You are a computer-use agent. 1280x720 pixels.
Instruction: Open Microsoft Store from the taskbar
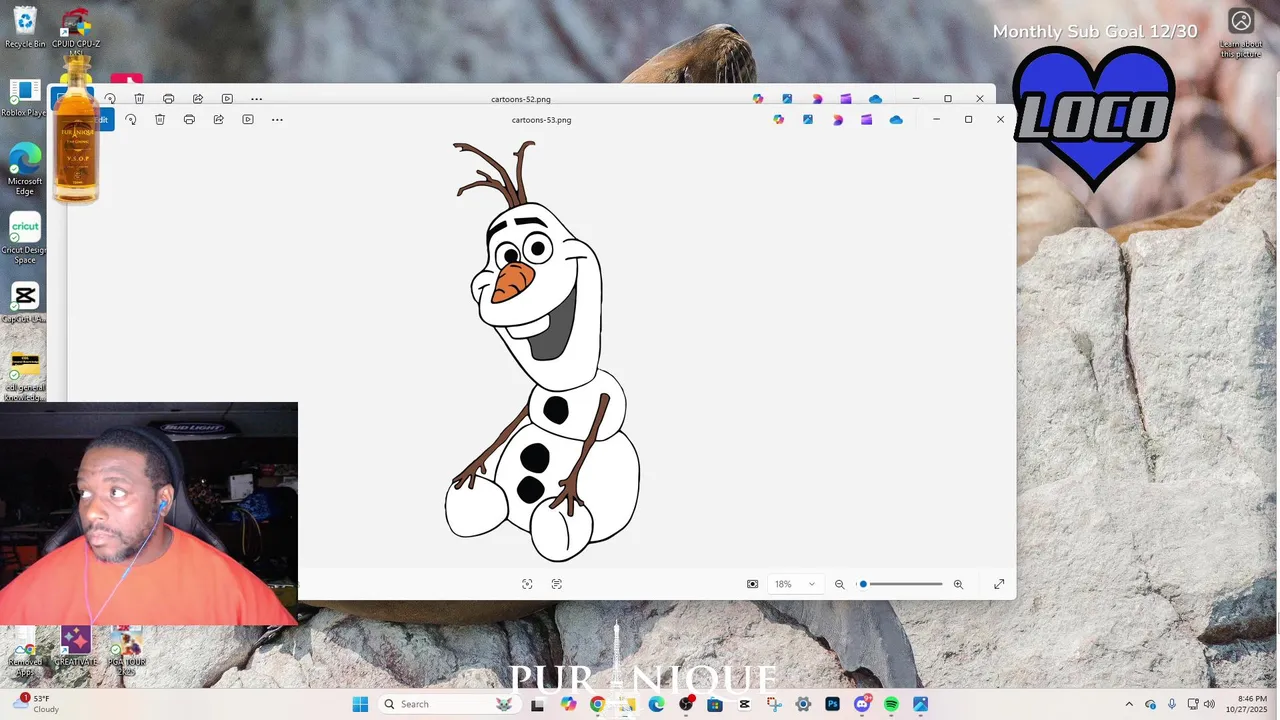tap(715, 704)
